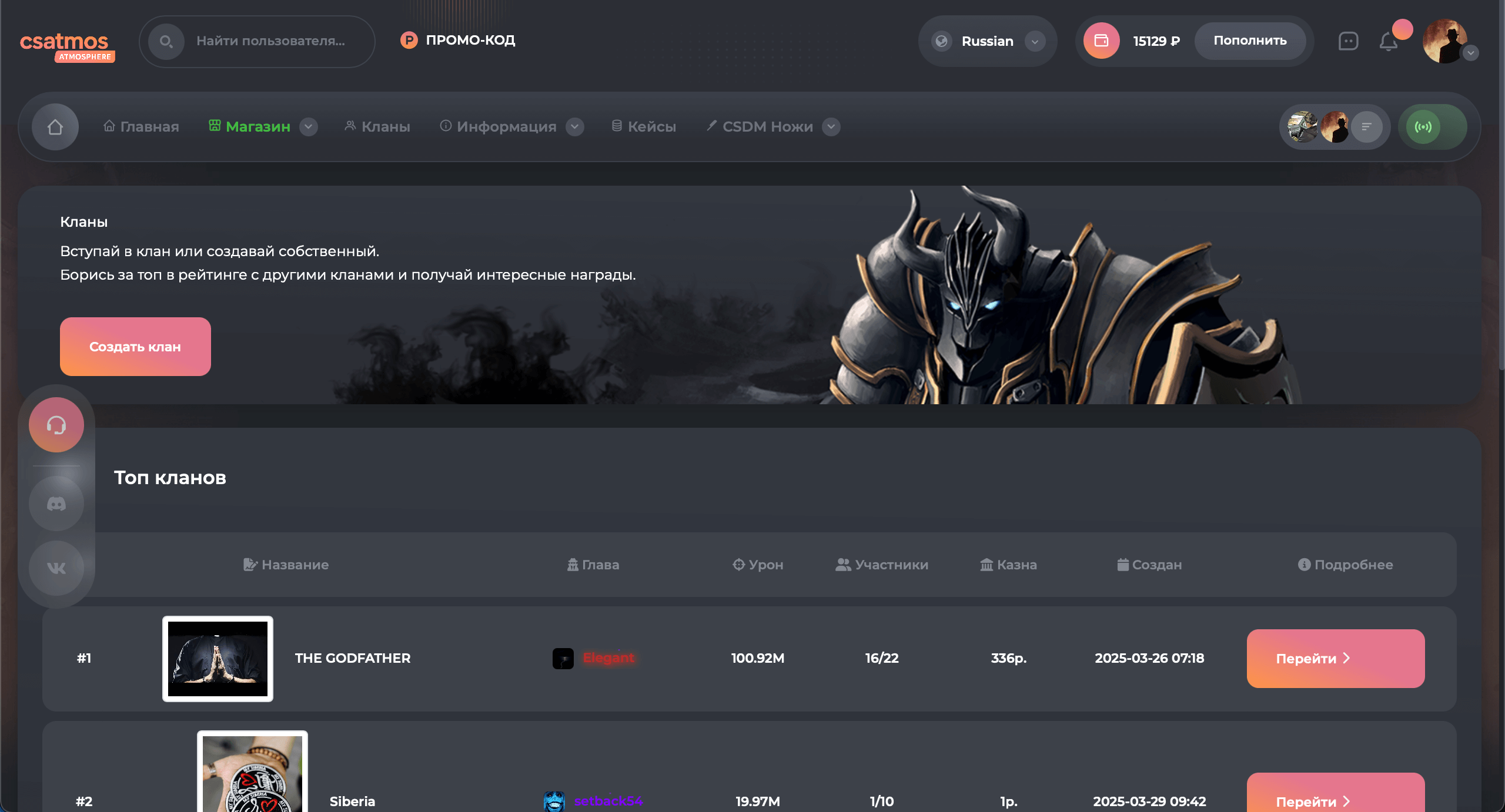The width and height of the screenshot is (1505, 812).
Task: Open the Кланы menu item
Action: (x=377, y=126)
